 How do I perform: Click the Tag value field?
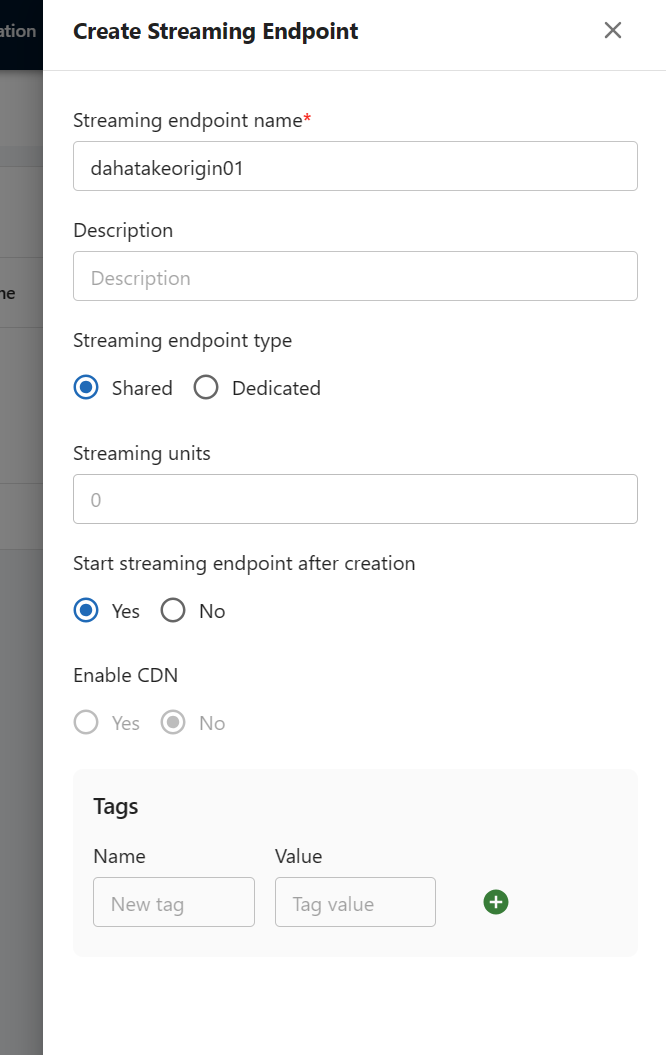point(355,902)
